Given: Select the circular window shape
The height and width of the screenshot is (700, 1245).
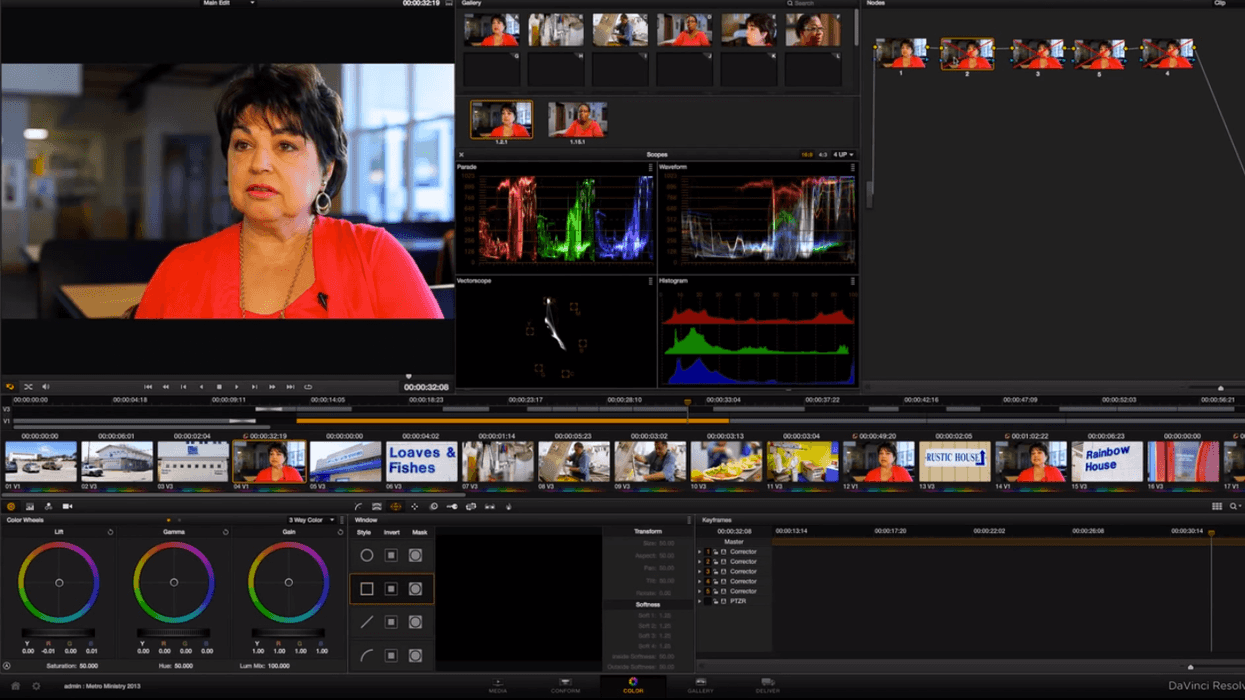Looking at the screenshot, I should click(x=367, y=555).
